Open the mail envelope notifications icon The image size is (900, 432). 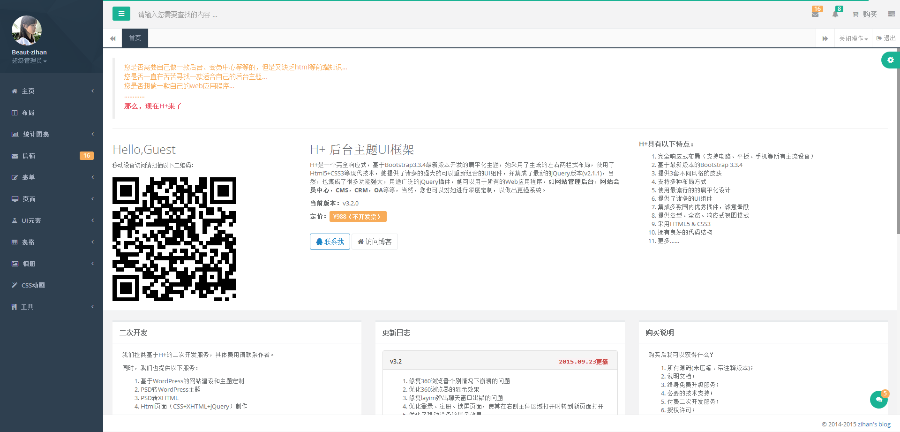[x=816, y=13]
